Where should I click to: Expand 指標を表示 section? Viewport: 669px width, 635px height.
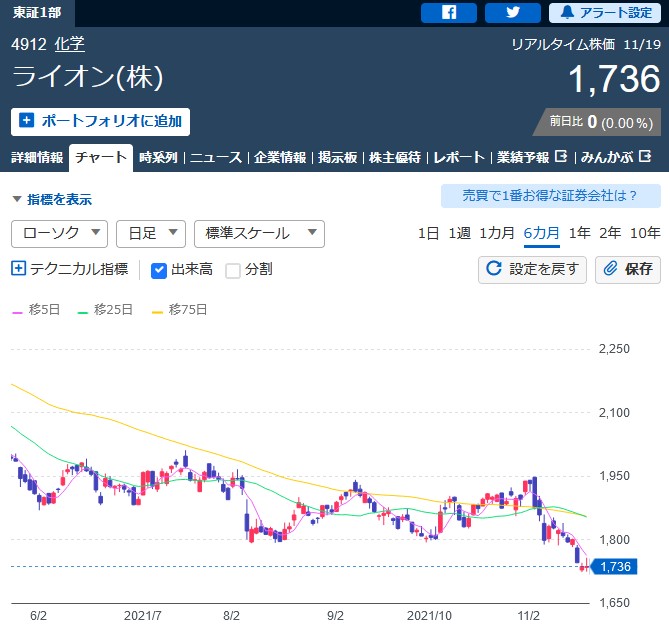coord(52,199)
